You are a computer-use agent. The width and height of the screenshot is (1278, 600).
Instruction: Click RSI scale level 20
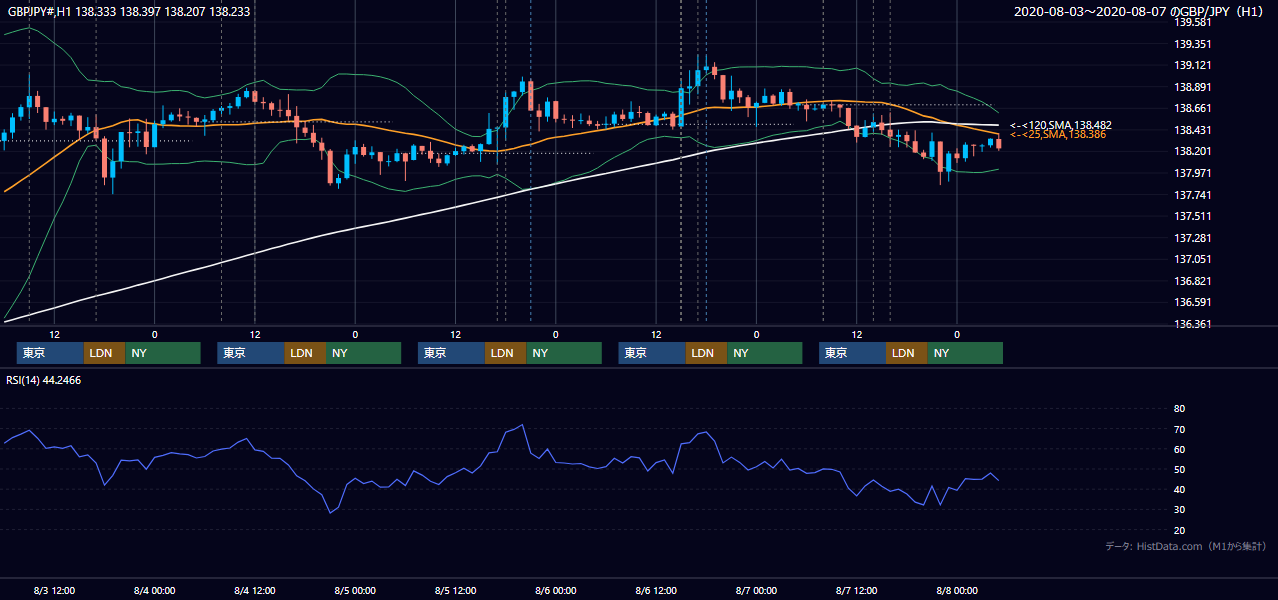[x=1179, y=530]
